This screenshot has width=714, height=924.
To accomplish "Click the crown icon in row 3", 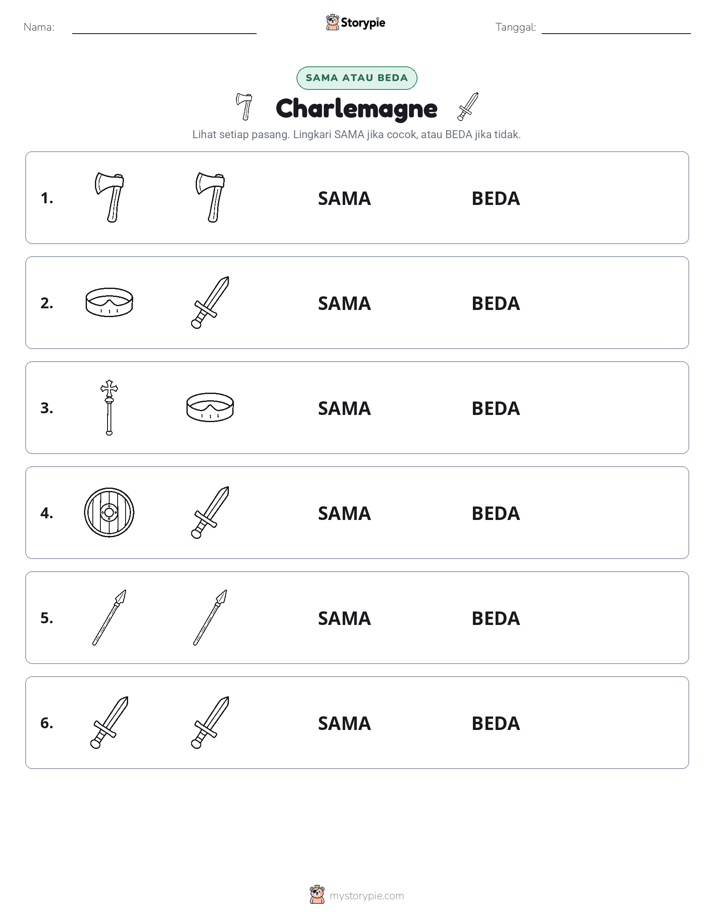I will coord(210,407).
